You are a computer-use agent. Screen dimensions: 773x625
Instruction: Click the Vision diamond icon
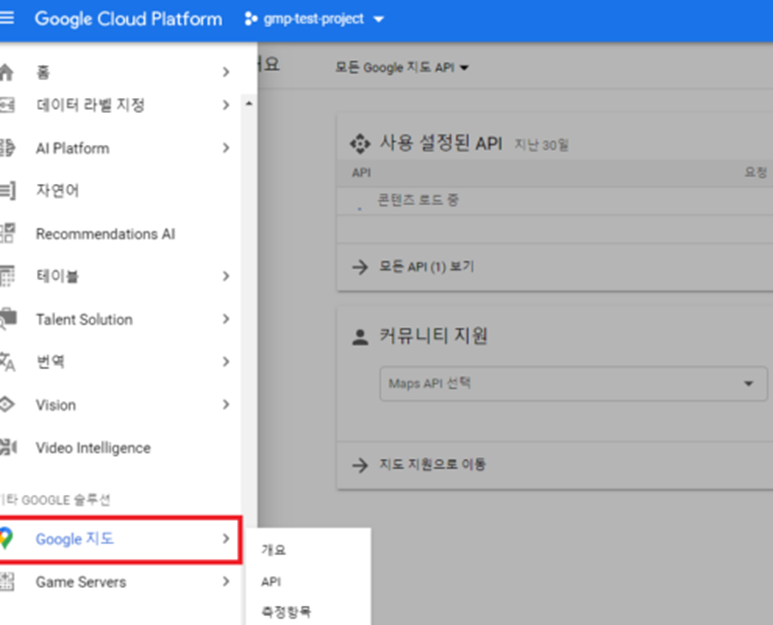click(x=6, y=405)
